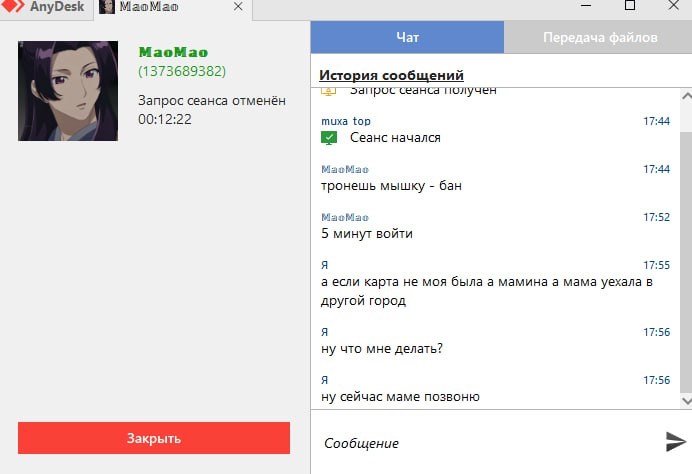The height and width of the screenshot is (474, 692).
Task: Minimize the AnyDesk window
Action: click(586, 6)
